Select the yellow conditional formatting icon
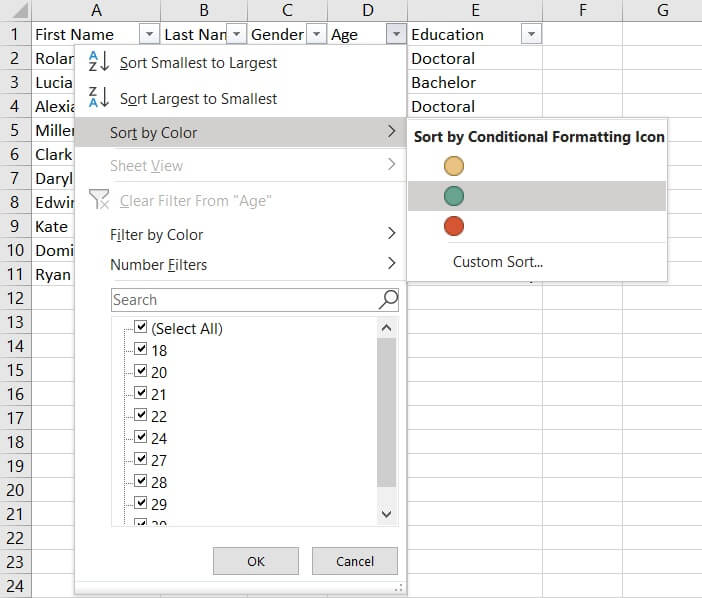This screenshot has height=598, width=702. (x=454, y=166)
